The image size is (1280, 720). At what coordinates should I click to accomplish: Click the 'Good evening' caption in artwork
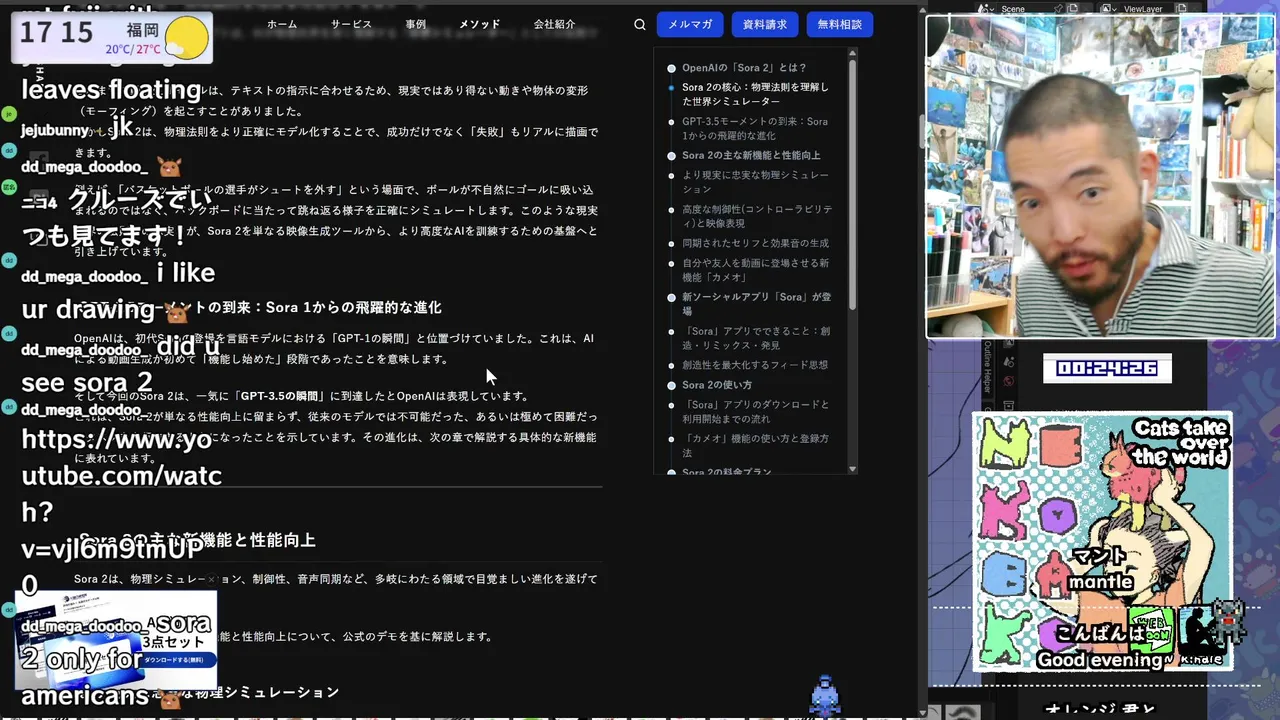click(x=1100, y=660)
